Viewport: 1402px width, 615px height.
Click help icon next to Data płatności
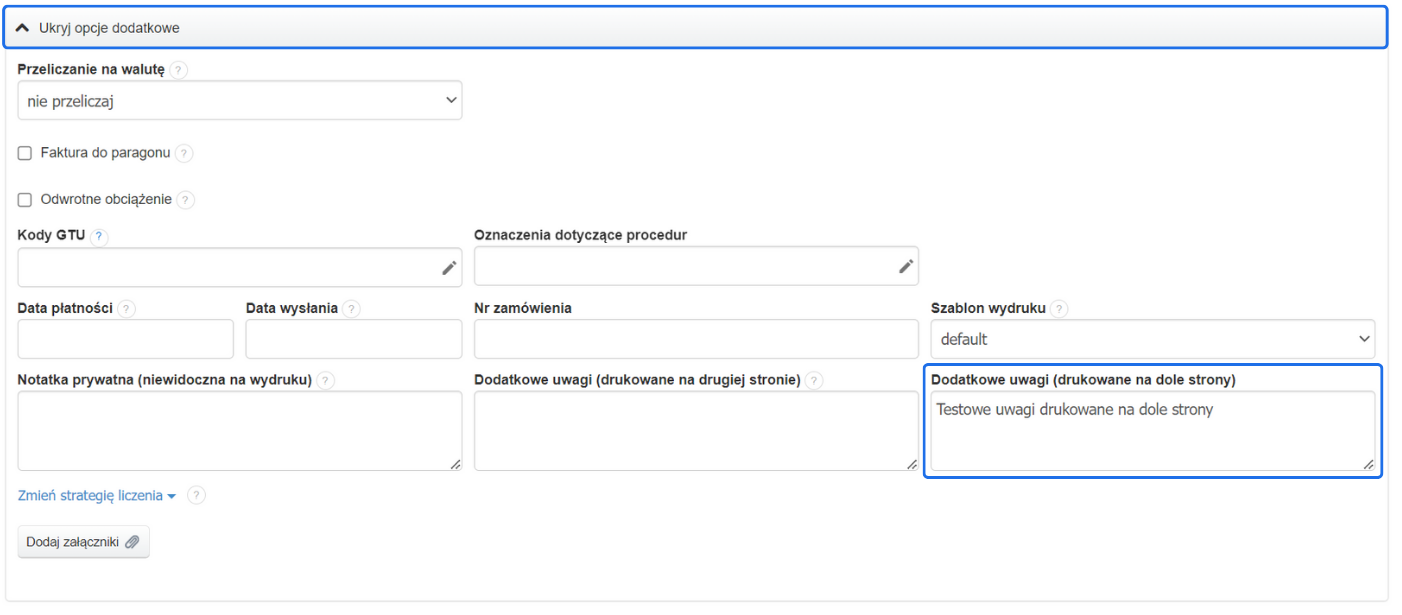[x=126, y=309]
